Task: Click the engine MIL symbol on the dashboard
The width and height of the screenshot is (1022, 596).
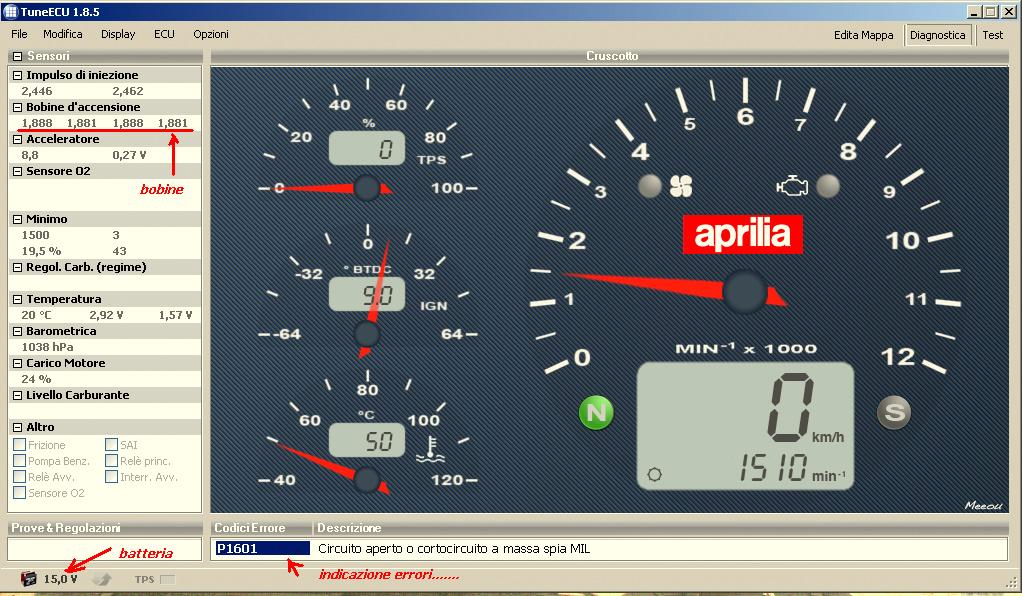Action: pos(792,186)
